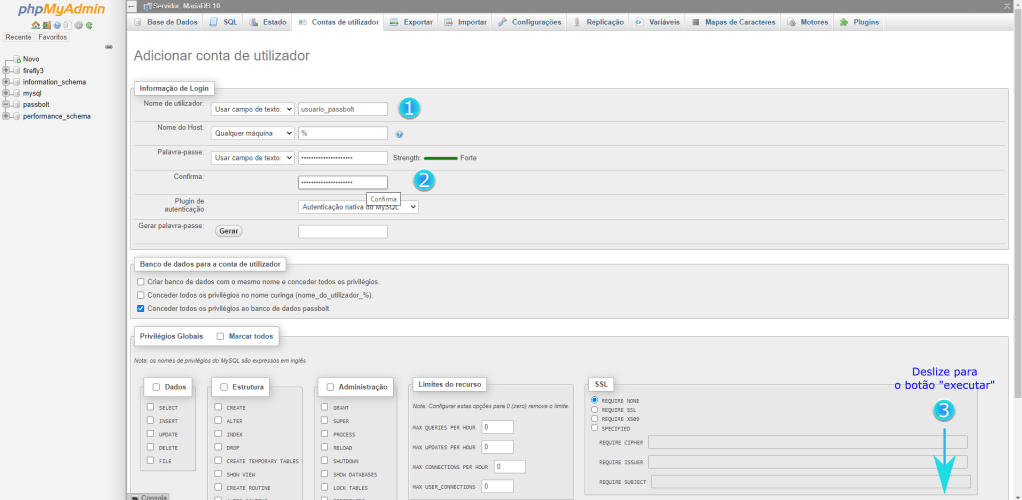Switch to the SQL tab
This screenshot has width=1022, height=500.
pyautogui.click(x=223, y=22)
